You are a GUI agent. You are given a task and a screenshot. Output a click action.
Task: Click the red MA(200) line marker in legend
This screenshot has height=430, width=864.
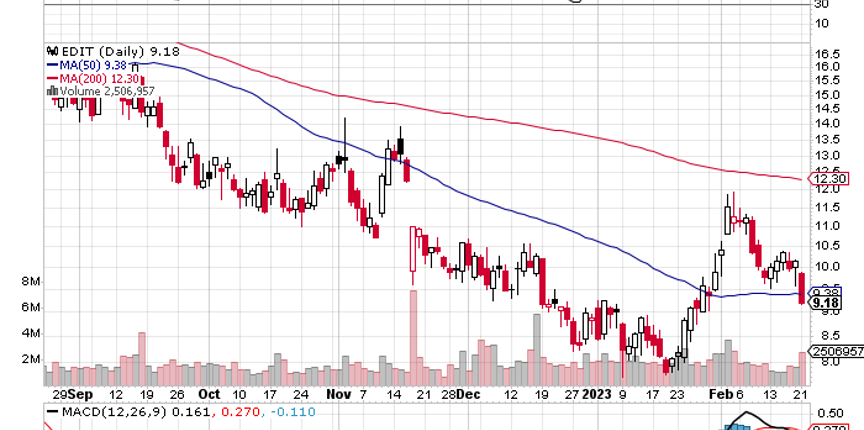(50, 77)
